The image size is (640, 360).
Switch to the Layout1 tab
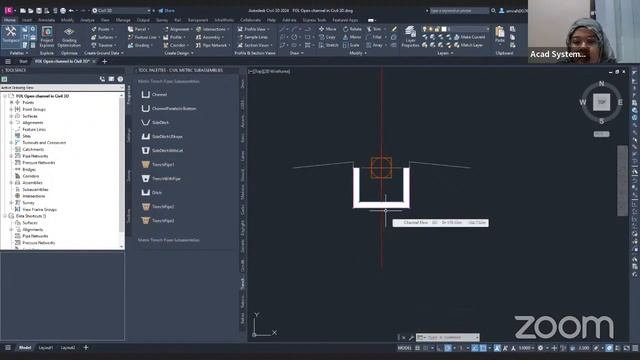(46, 348)
